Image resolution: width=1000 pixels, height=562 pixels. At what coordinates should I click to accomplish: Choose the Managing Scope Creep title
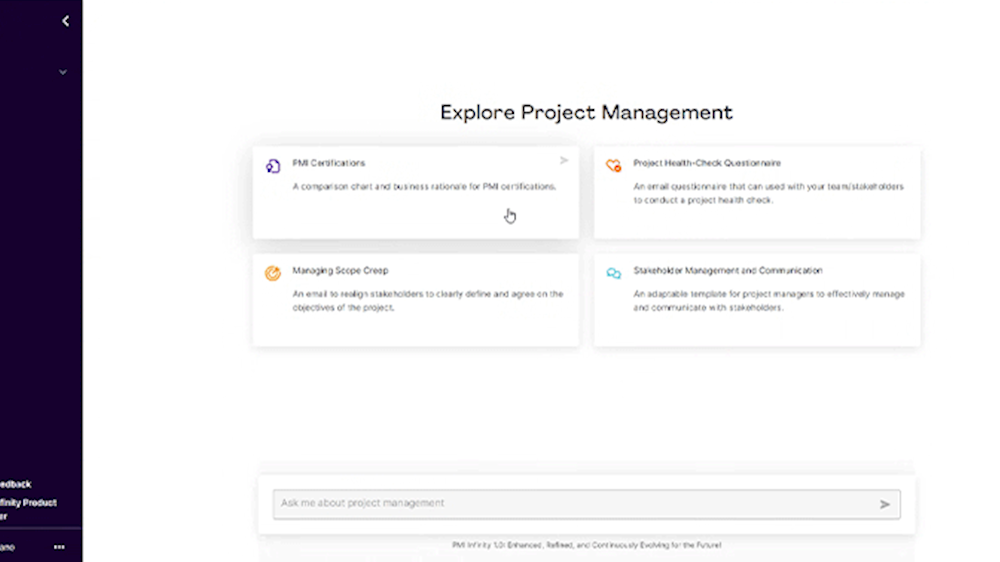tap(340, 270)
